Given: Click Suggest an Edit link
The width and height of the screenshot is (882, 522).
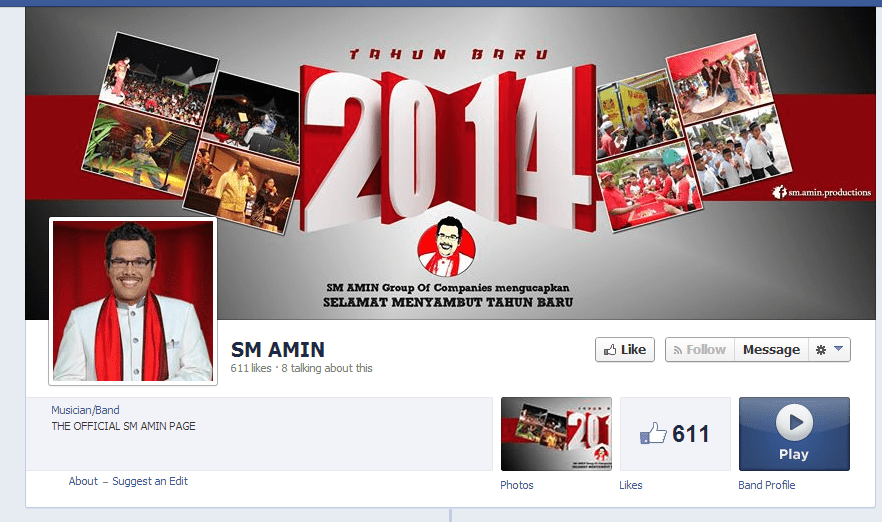Looking at the screenshot, I should point(150,481).
